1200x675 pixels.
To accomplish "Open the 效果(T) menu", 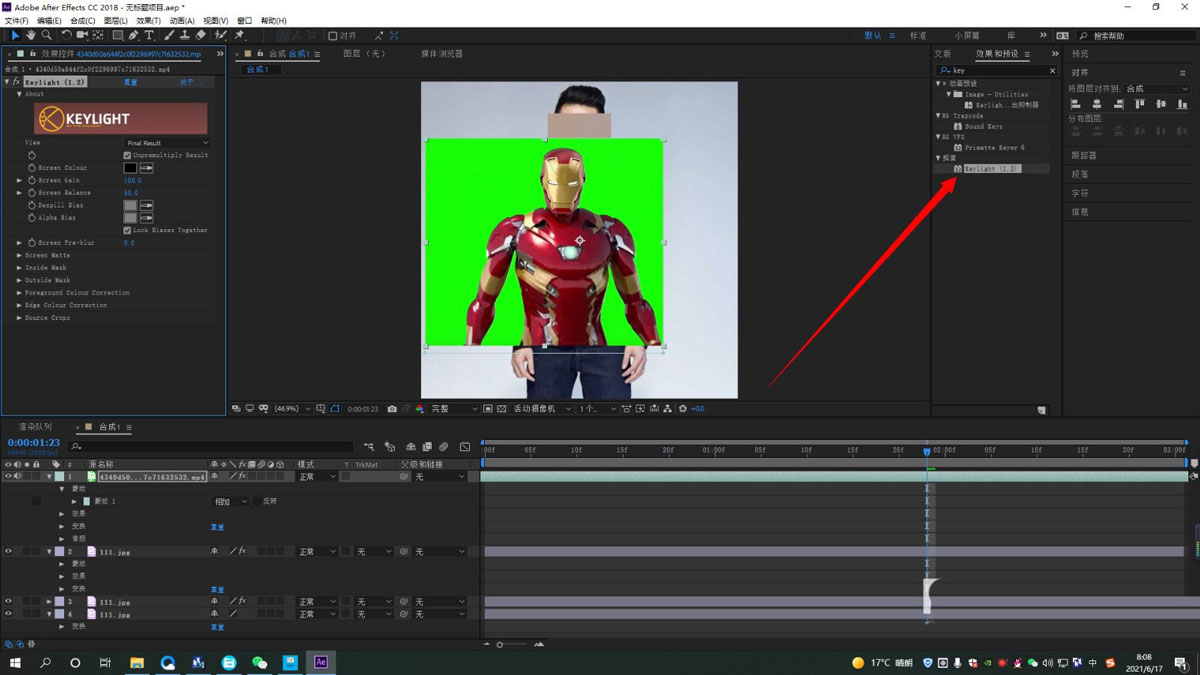I will tap(148, 21).
